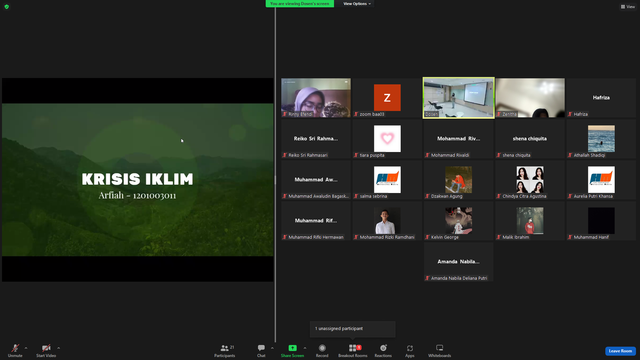Select the Athallah Shadiqi tile

click(x=601, y=139)
